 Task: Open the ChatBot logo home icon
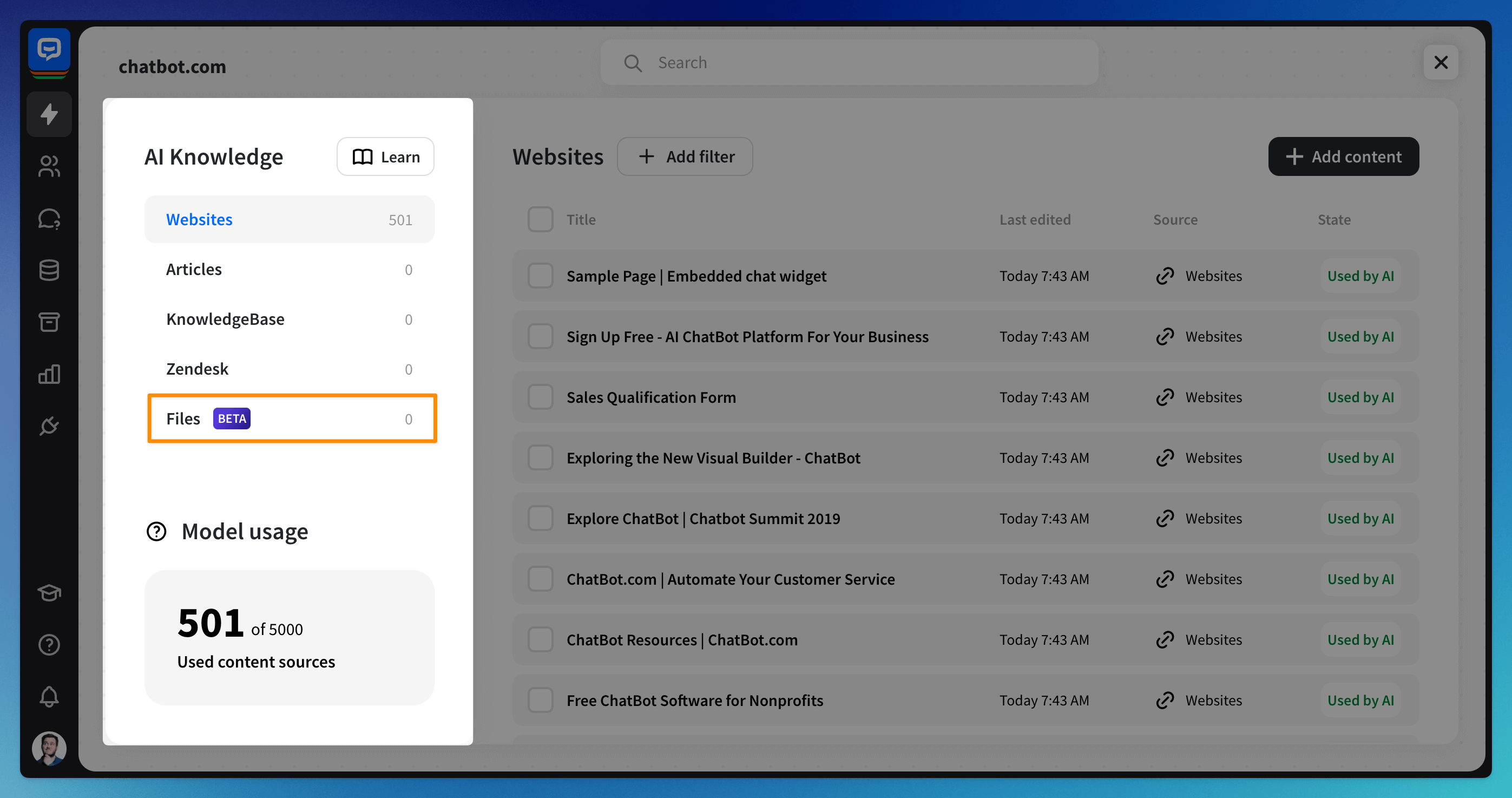coord(49,50)
